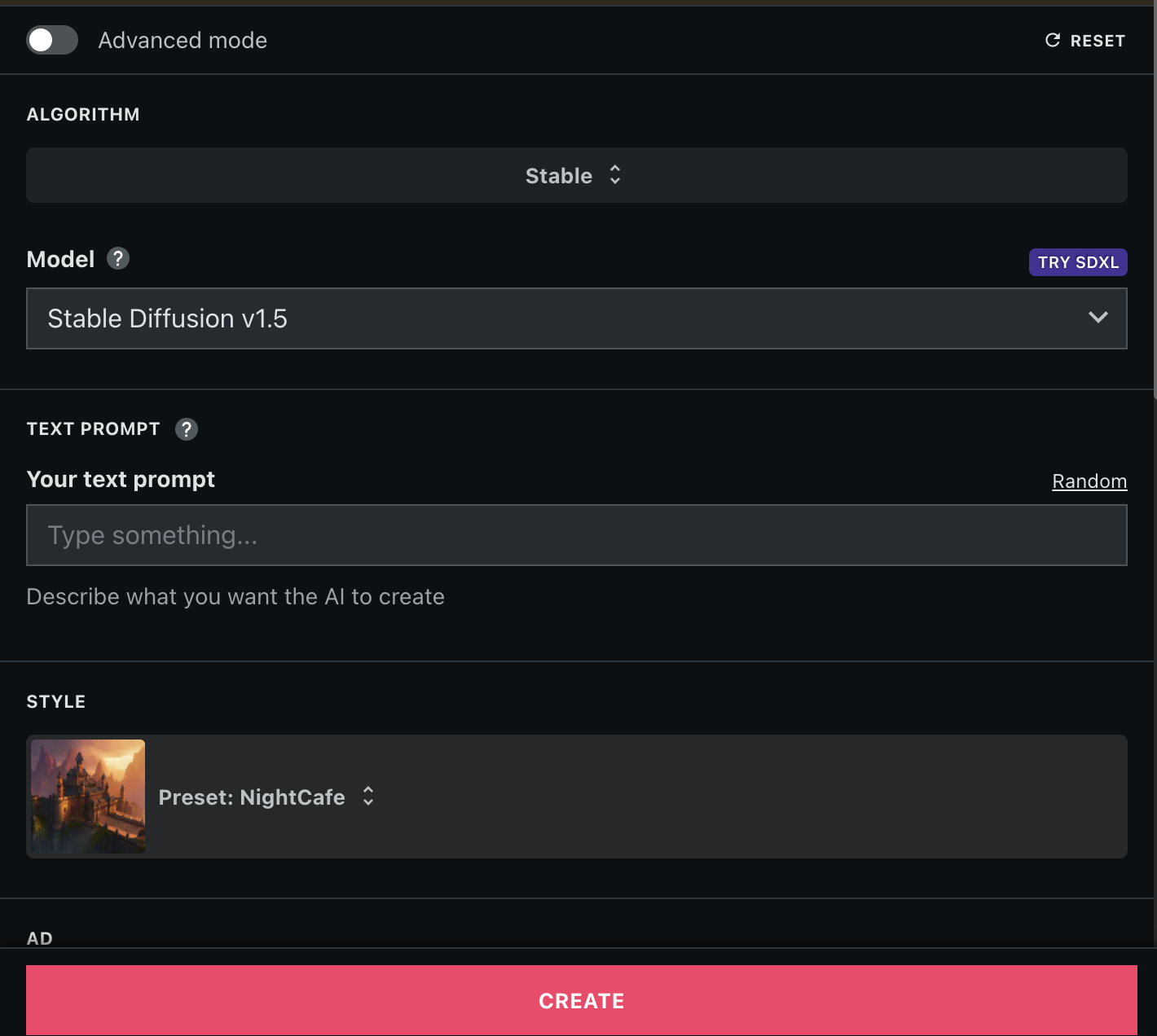Viewport: 1157px width, 1036px height.
Task: Click the circular reset arrow icon
Action: tap(1053, 40)
